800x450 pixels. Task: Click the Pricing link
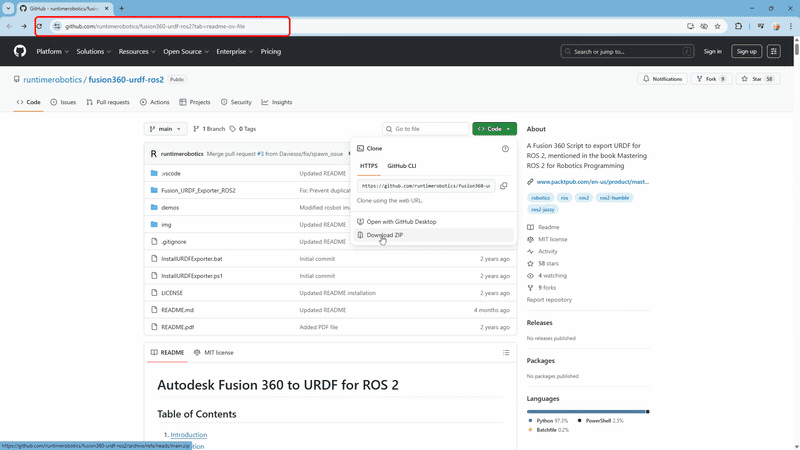(x=270, y=52)
